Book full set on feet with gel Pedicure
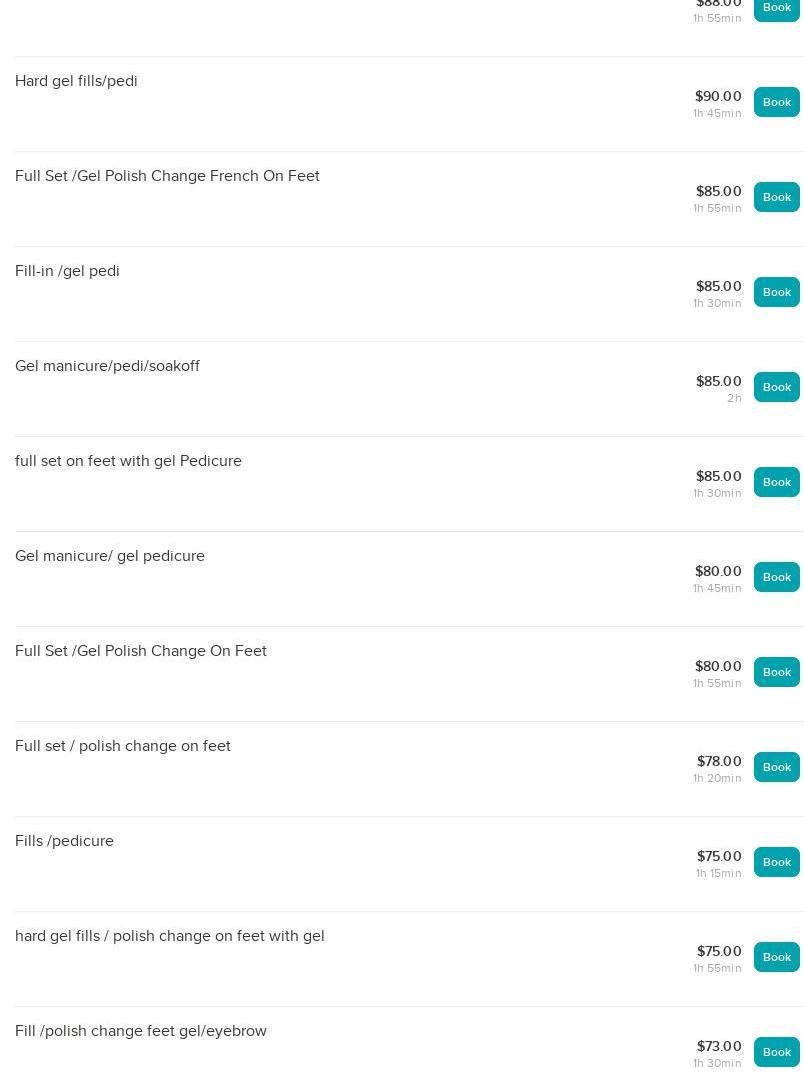The image size is (804, 1089). (x=776, y=482)
